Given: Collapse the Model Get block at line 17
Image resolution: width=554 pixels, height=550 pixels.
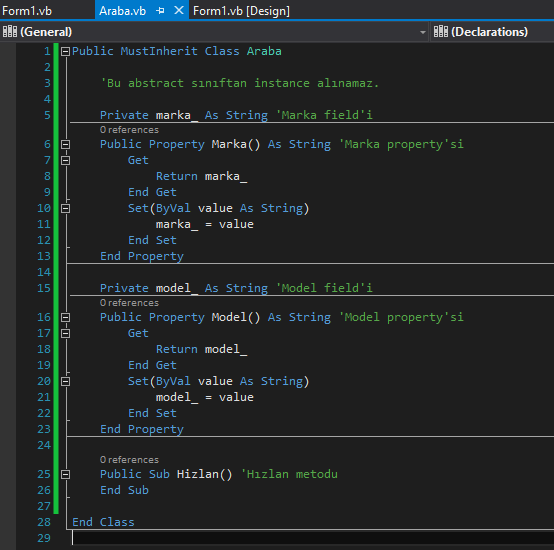Looking at the screenshot, I should (x=65, y=334).
